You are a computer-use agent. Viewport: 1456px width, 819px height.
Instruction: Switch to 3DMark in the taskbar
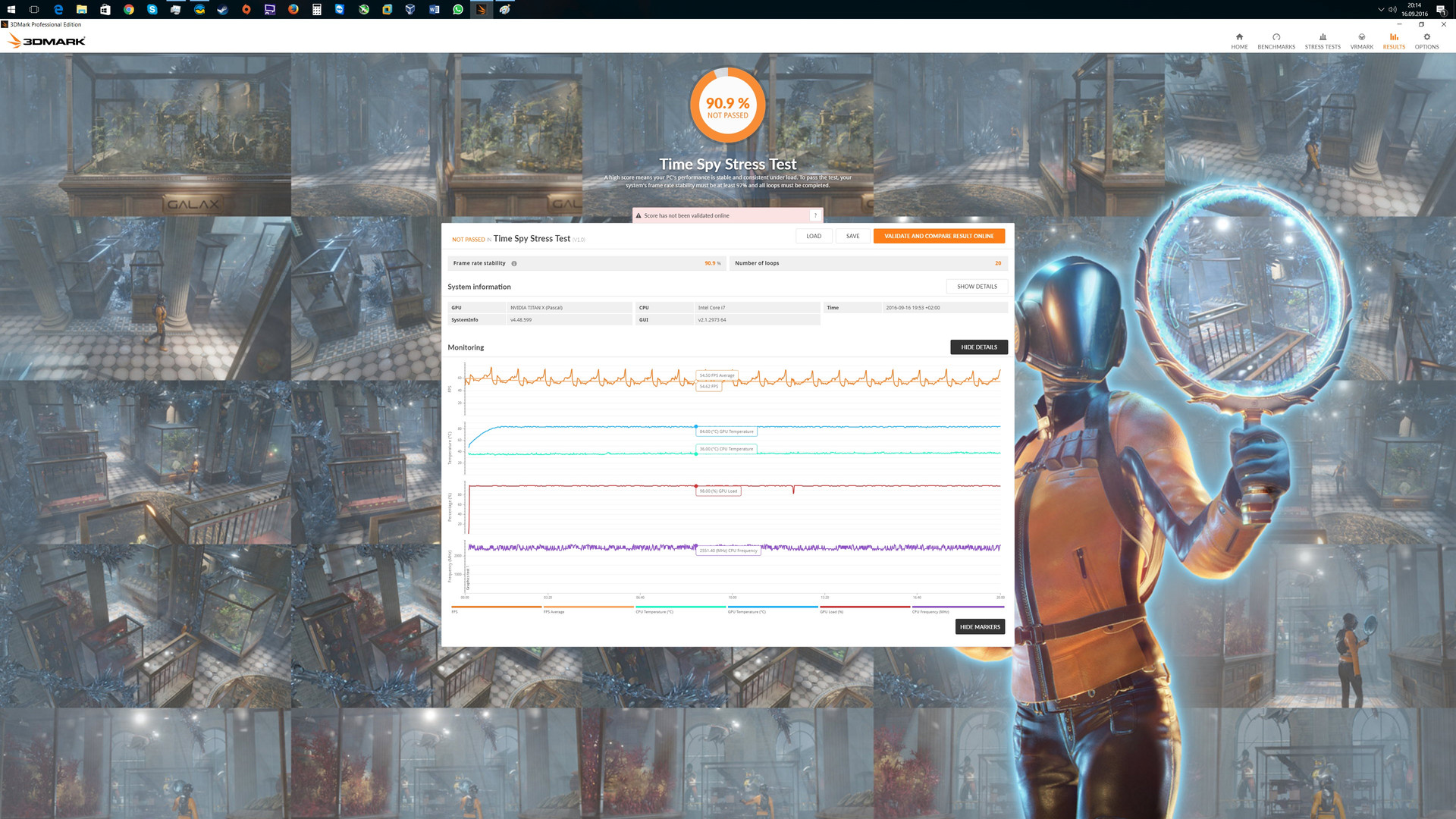[481, 9]
